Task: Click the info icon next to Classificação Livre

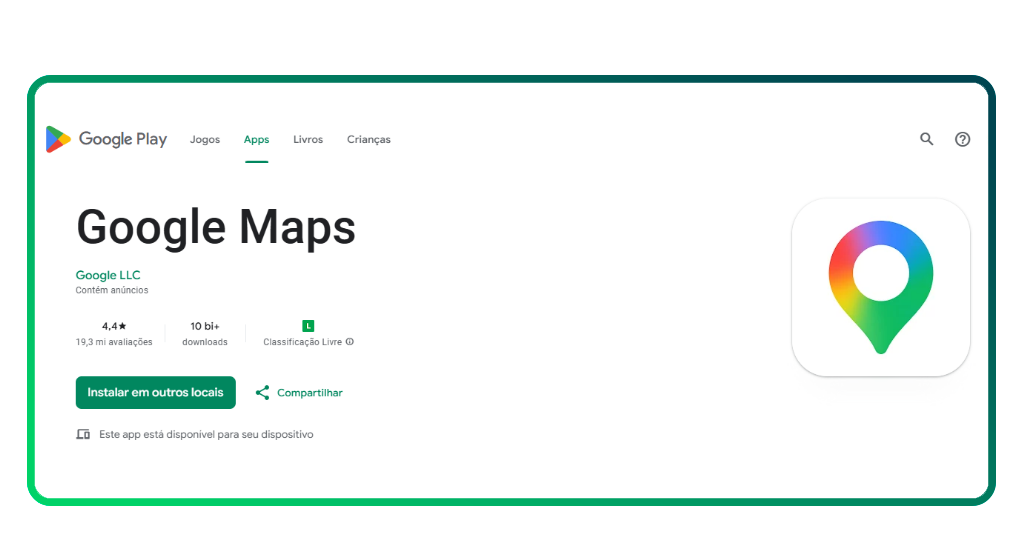Action: coord(350,342)
